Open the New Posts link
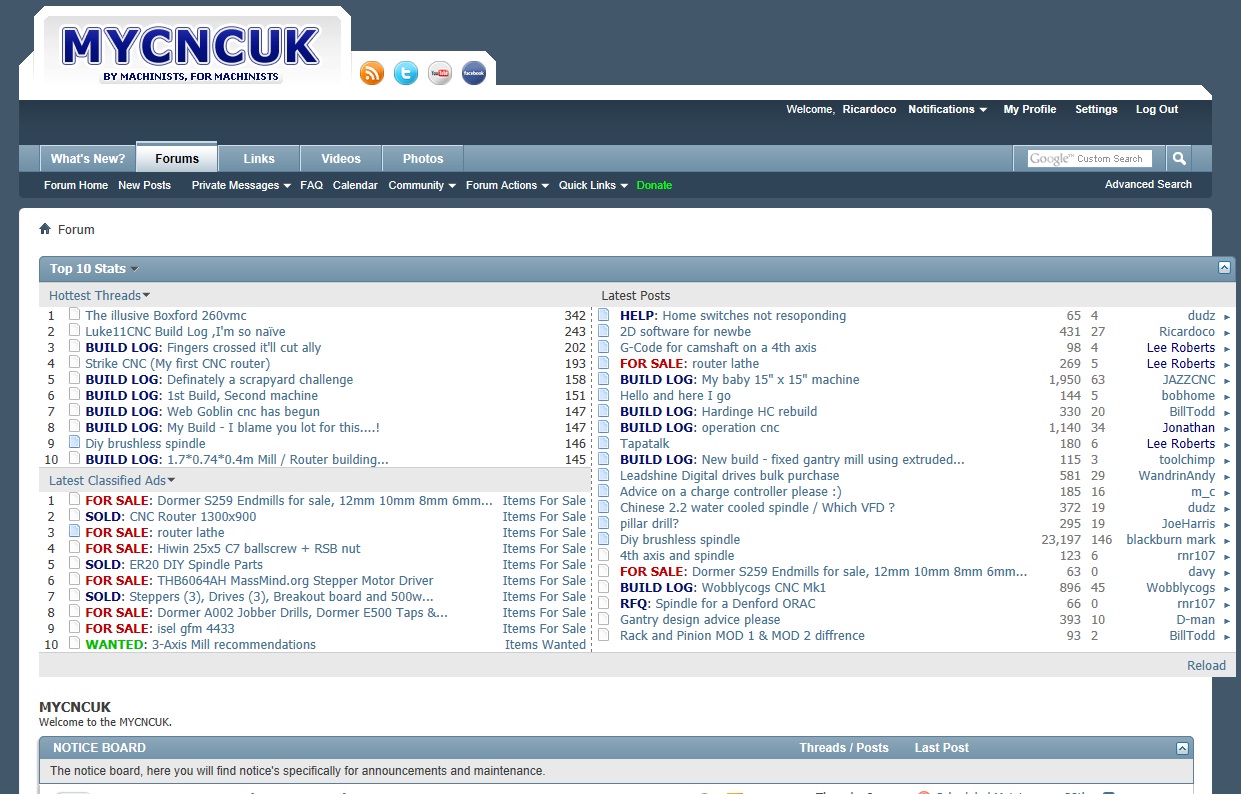The height and width of the screenshot is (794, 1241). click(x=144, y=185)
